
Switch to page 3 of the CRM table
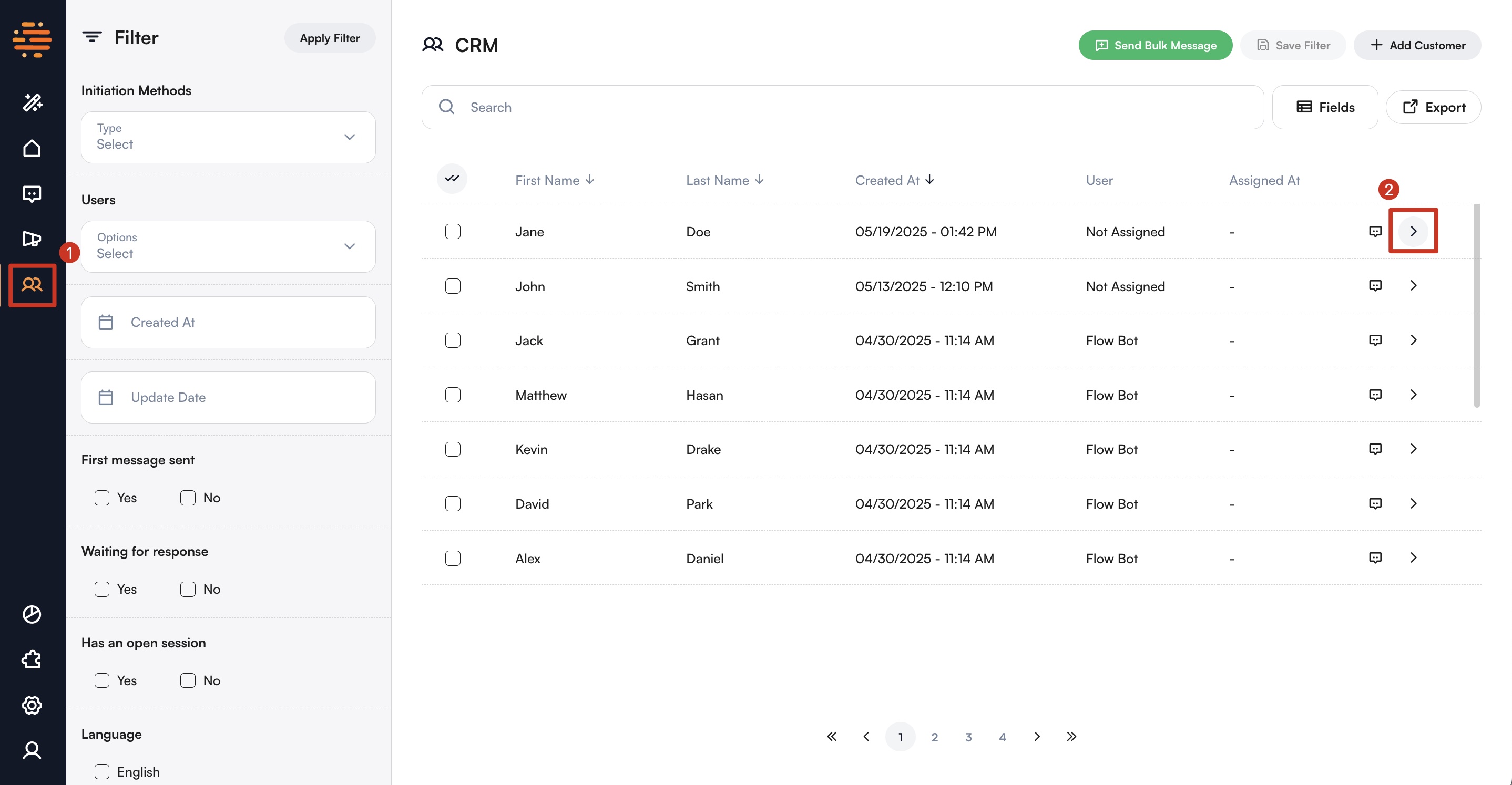click(968, 736)
